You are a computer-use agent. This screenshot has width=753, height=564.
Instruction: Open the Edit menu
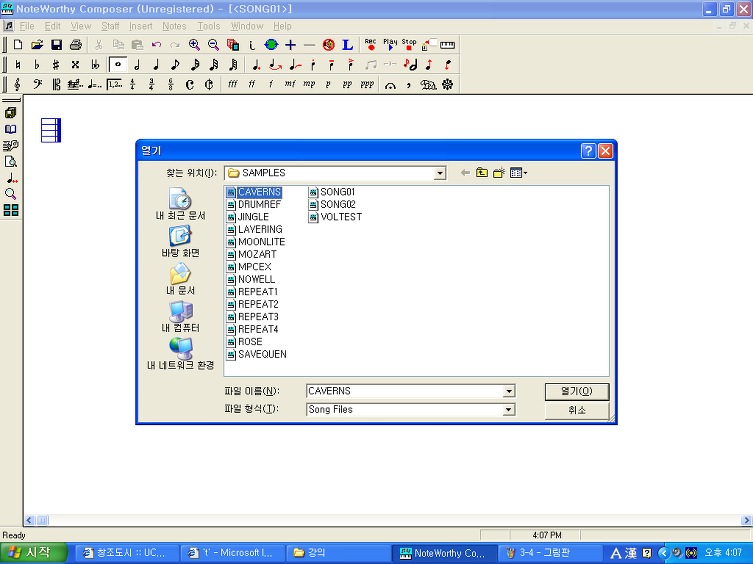[52, 26]
